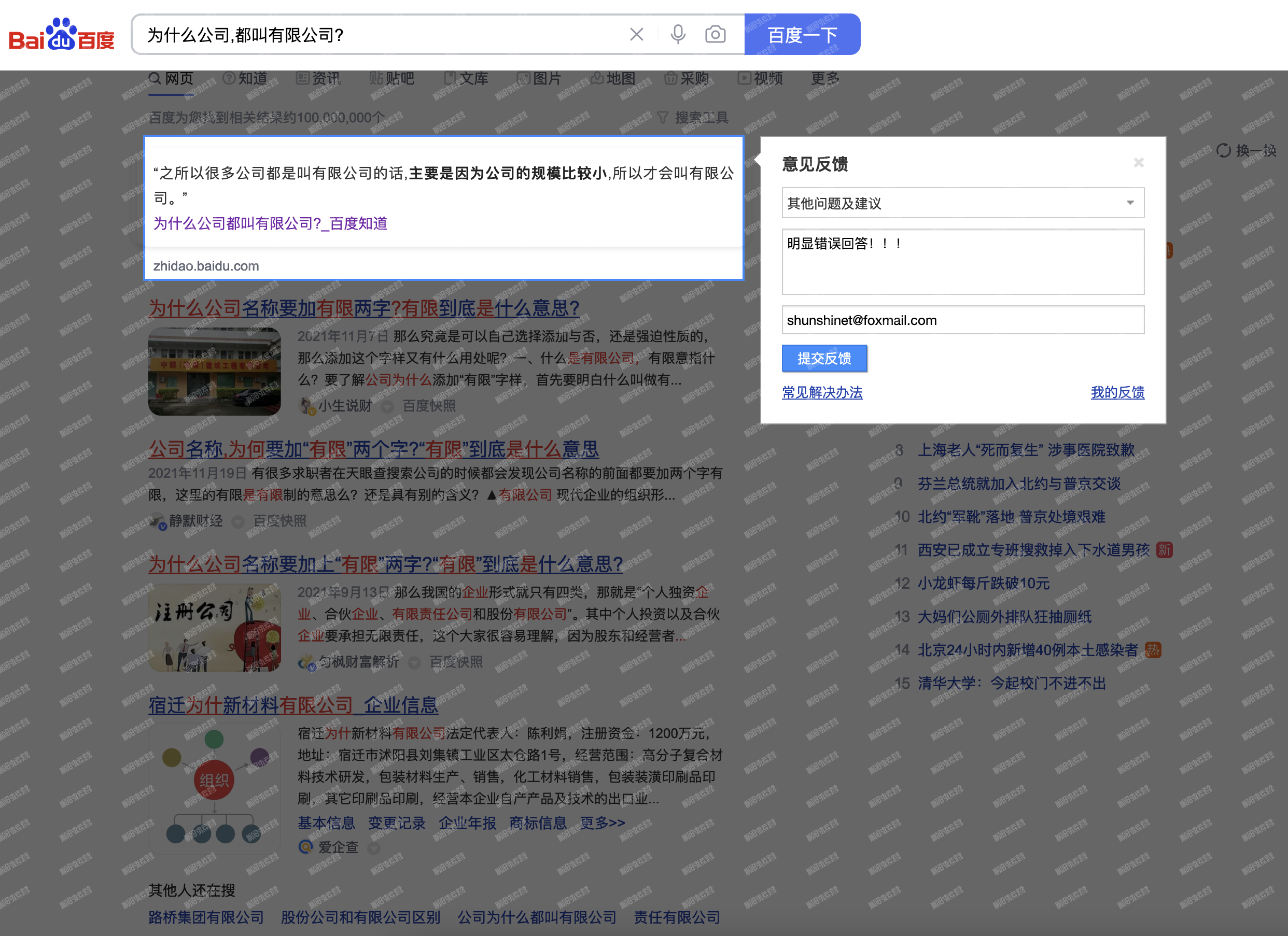Screen dimensions: 1288x936
Task: Open hot item 北约“军靴”落地 普京处境艰难
Action: 1012,517
